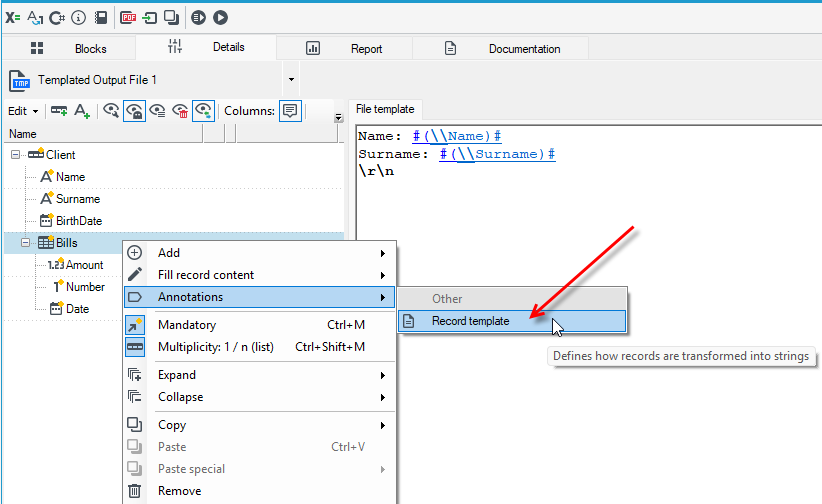822x504 pixels.
Task: Click the Name column header
Action: click(x=103, y=134)
